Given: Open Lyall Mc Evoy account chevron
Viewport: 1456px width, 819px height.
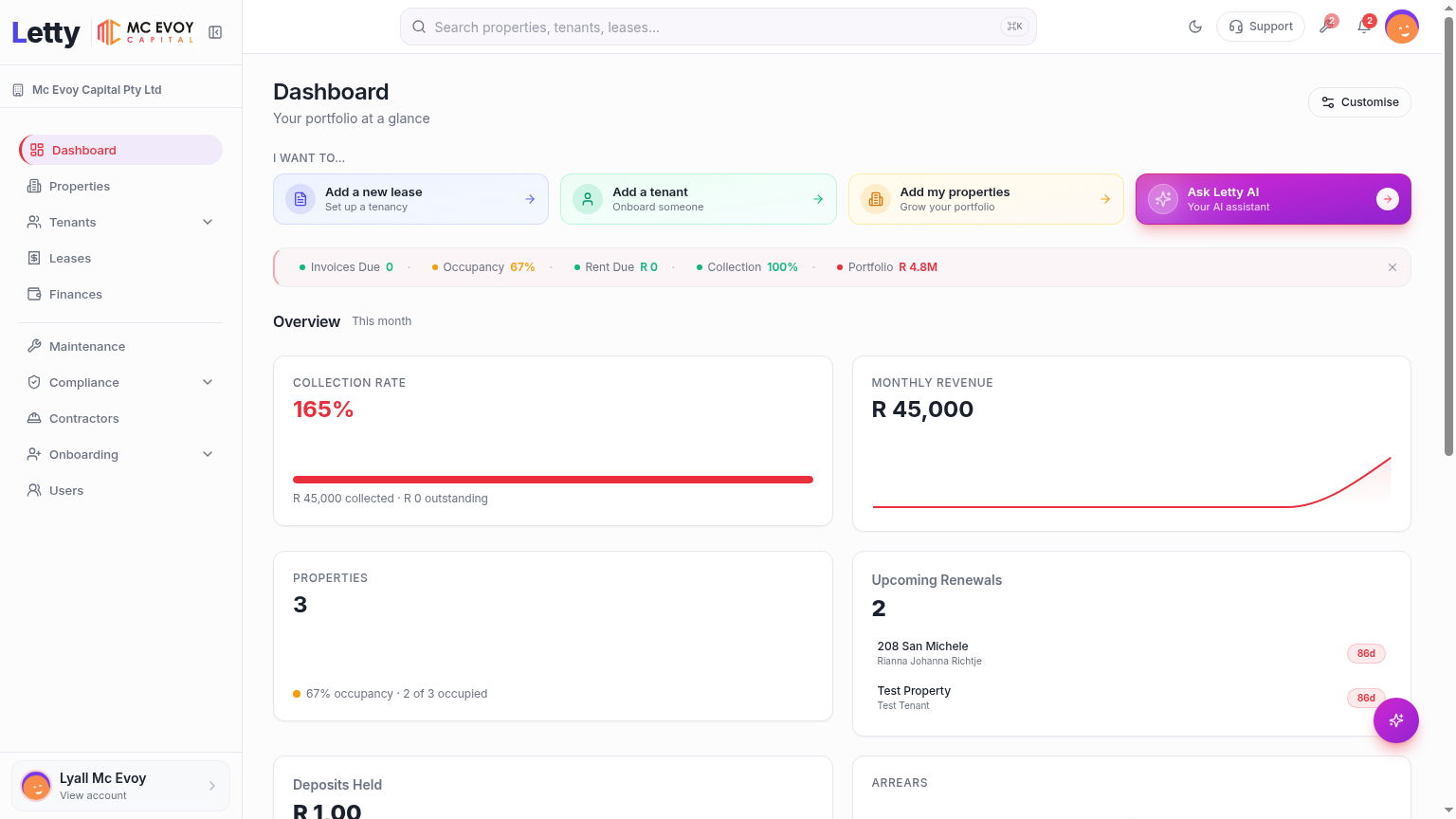Looking at the screenshot, I should tap(212, 786).
